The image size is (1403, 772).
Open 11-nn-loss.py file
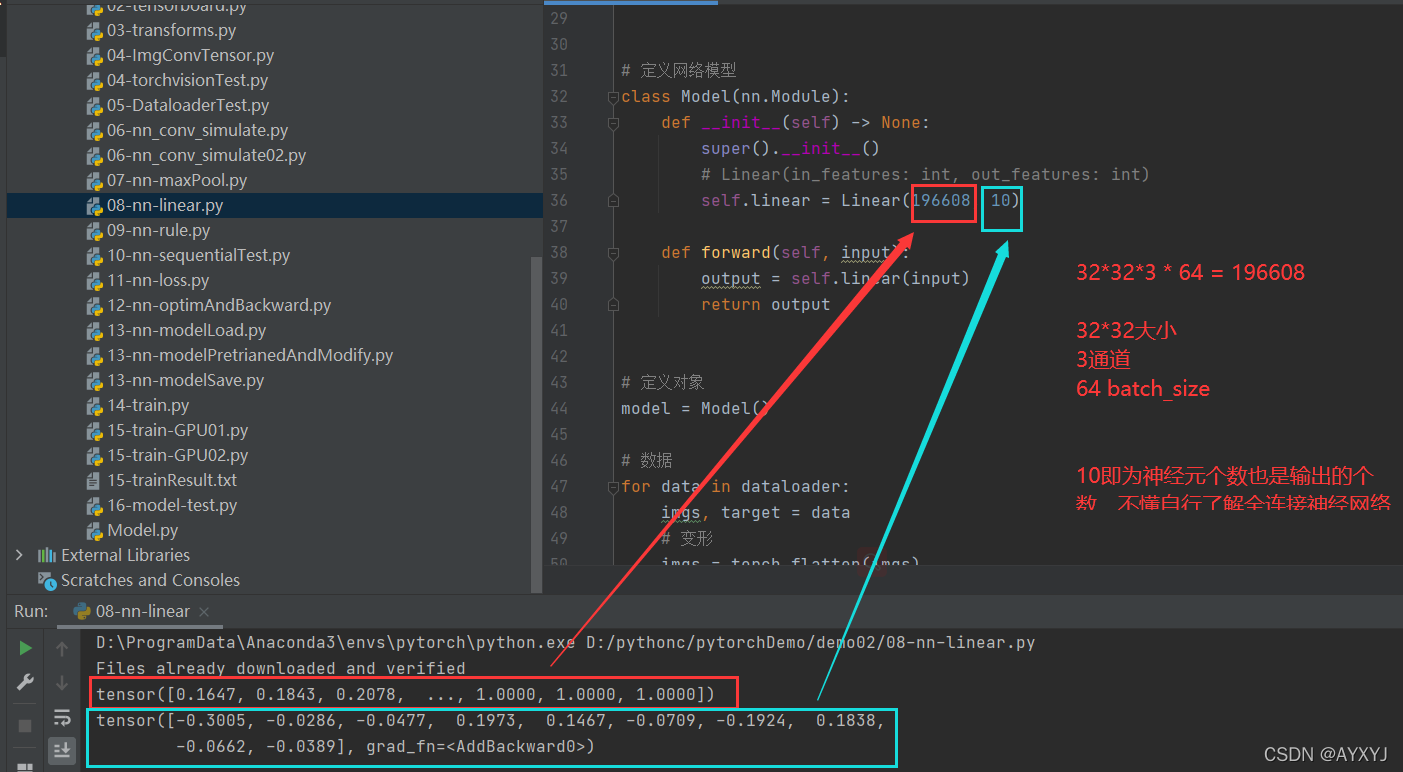coord(158,280)
